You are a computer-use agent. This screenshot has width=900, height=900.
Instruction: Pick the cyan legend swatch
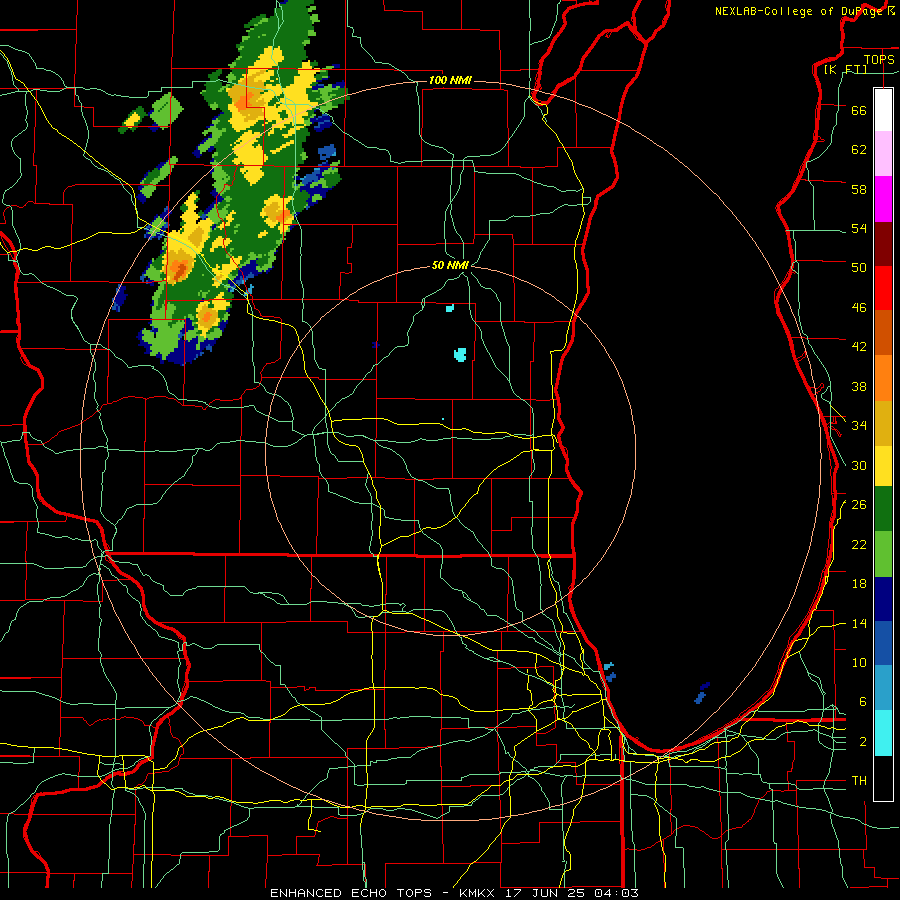[x=883, y=733]
